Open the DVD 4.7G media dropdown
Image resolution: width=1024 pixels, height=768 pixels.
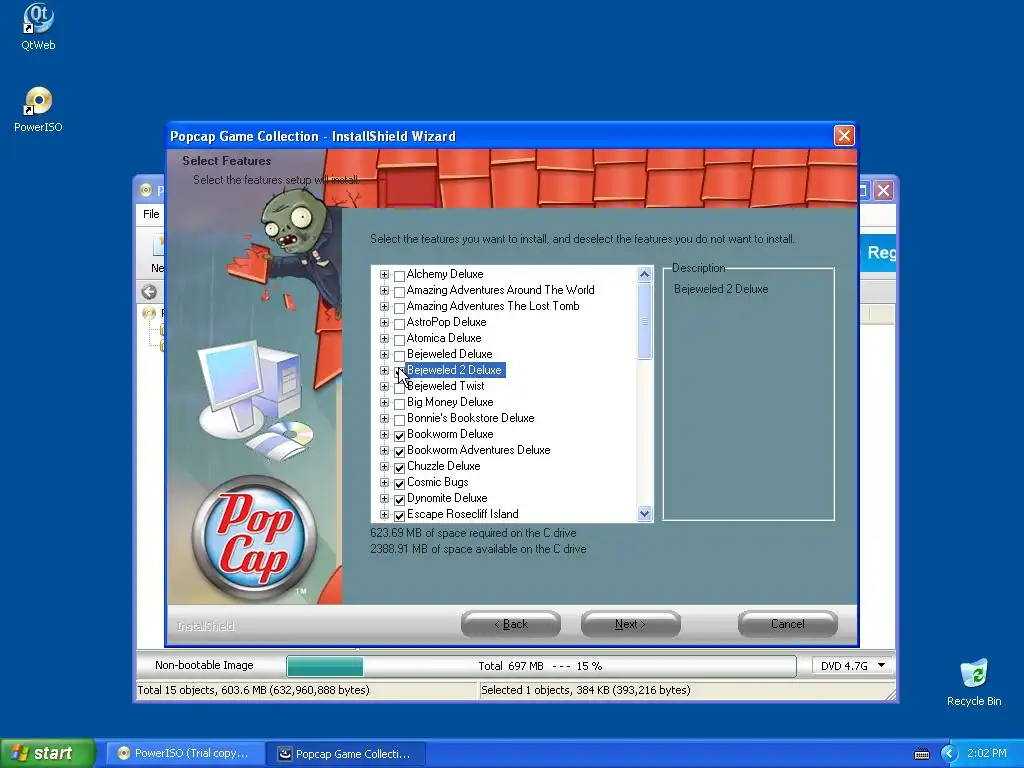882,665
